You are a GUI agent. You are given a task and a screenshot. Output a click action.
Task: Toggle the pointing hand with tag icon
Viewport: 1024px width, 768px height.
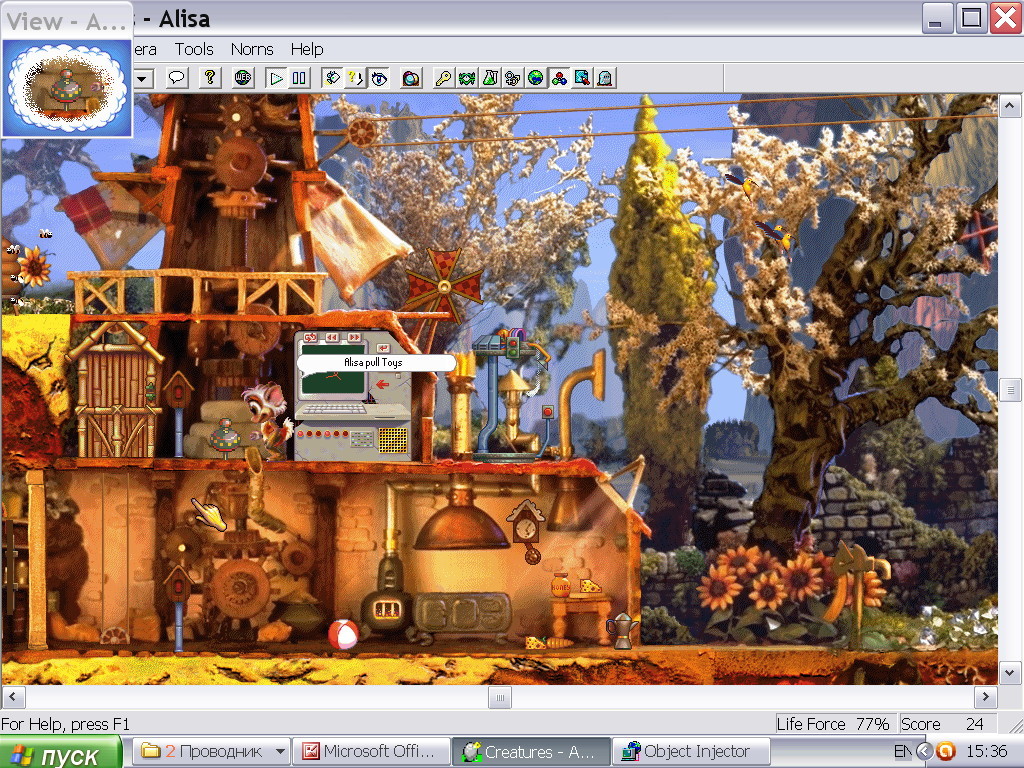[332, 78]
